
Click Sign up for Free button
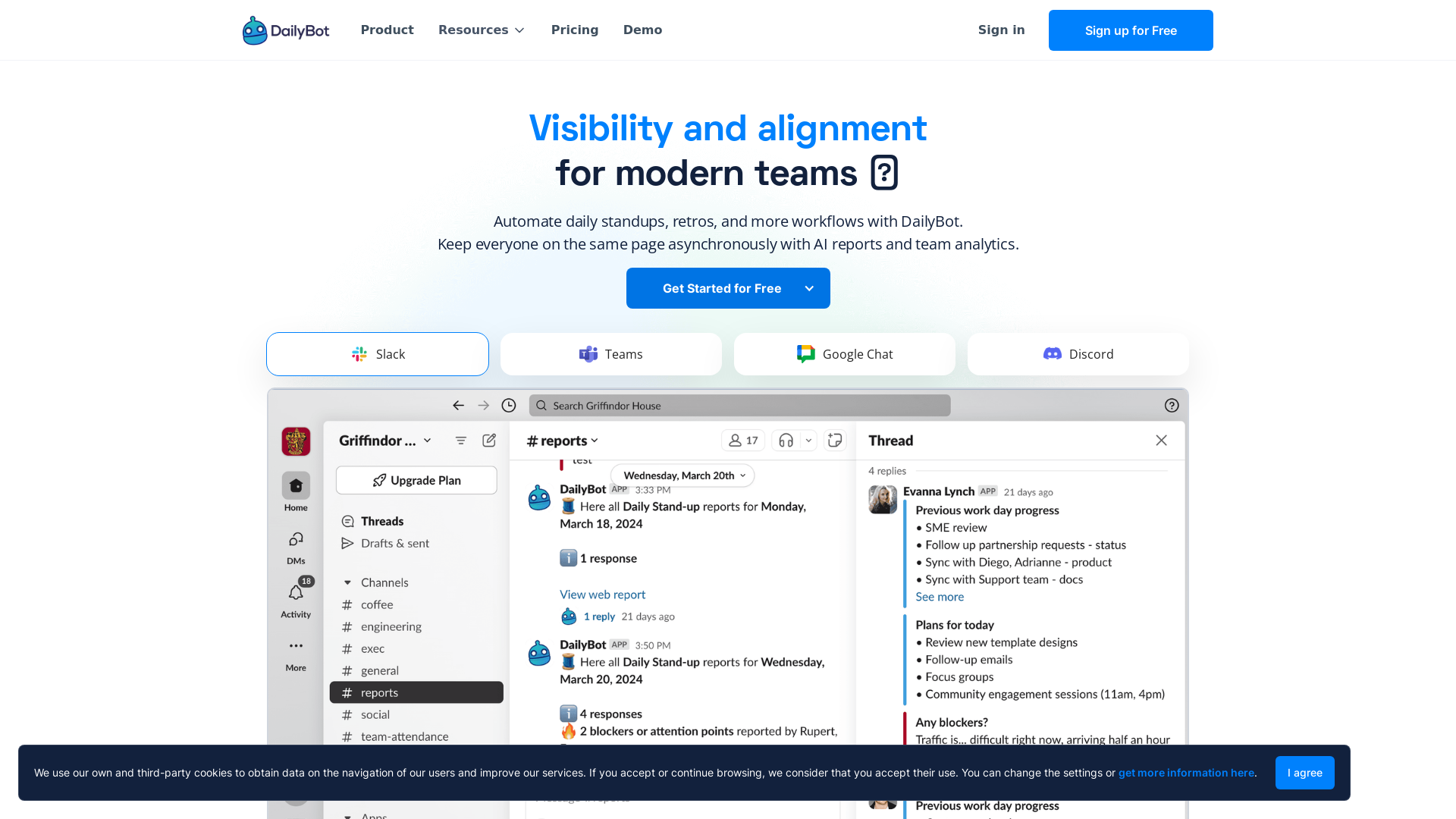pyautogui.click(x=1131, y=30)
